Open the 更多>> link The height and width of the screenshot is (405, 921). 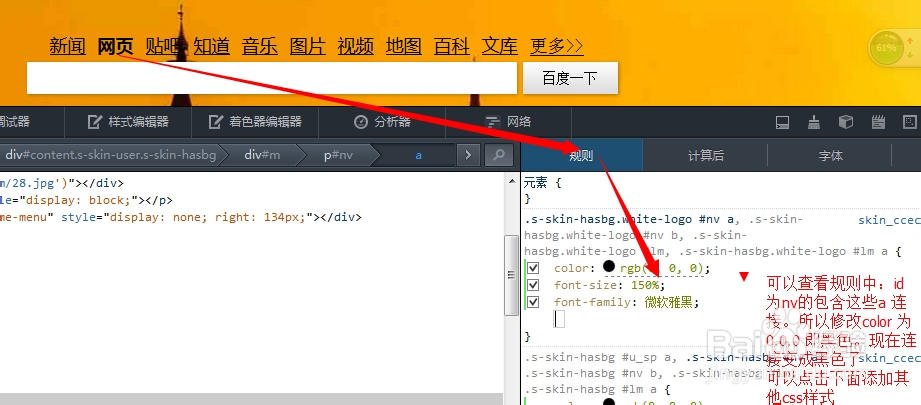(557, 46)
